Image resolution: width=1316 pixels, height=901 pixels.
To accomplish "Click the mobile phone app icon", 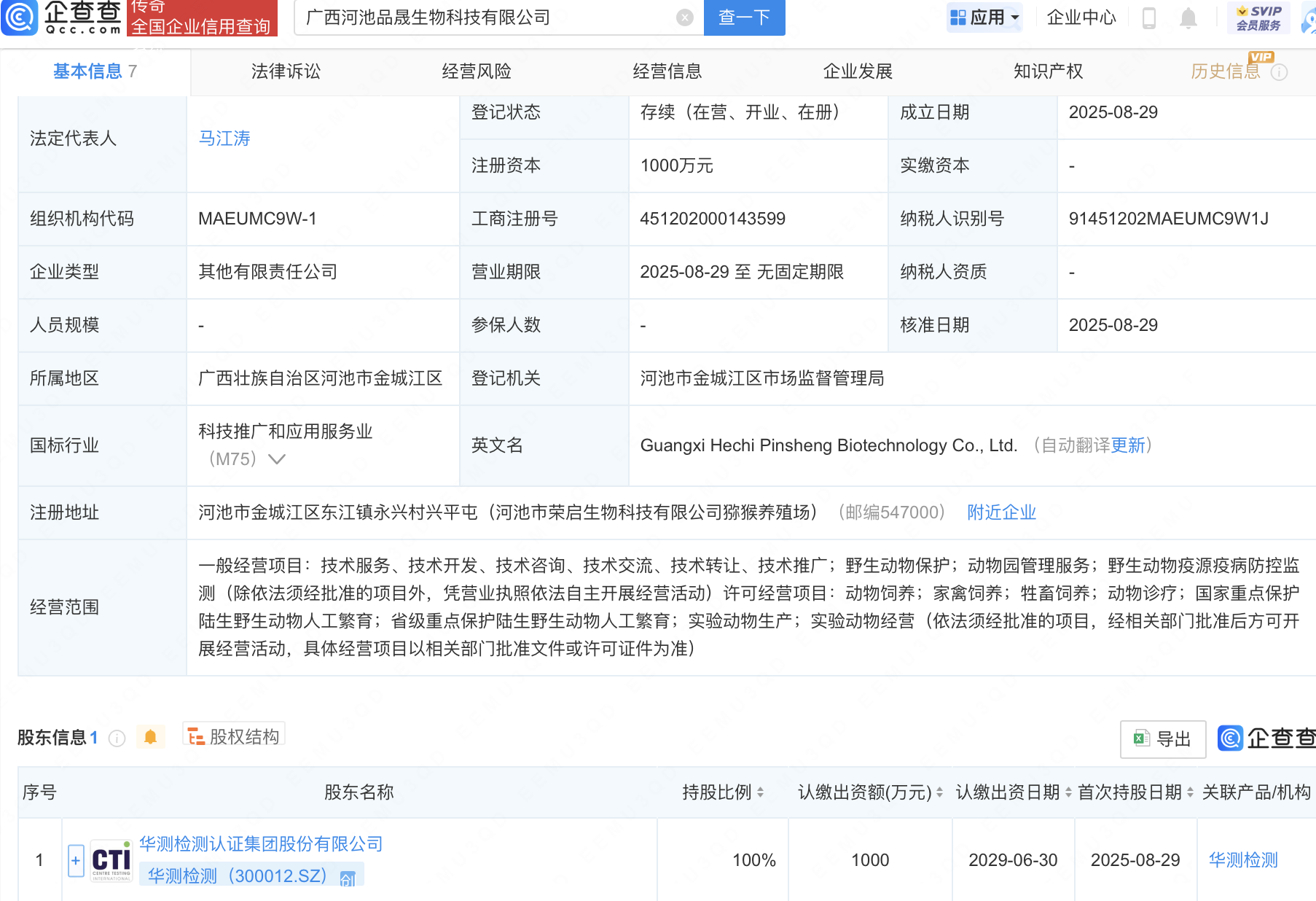I will point(1149,17).
